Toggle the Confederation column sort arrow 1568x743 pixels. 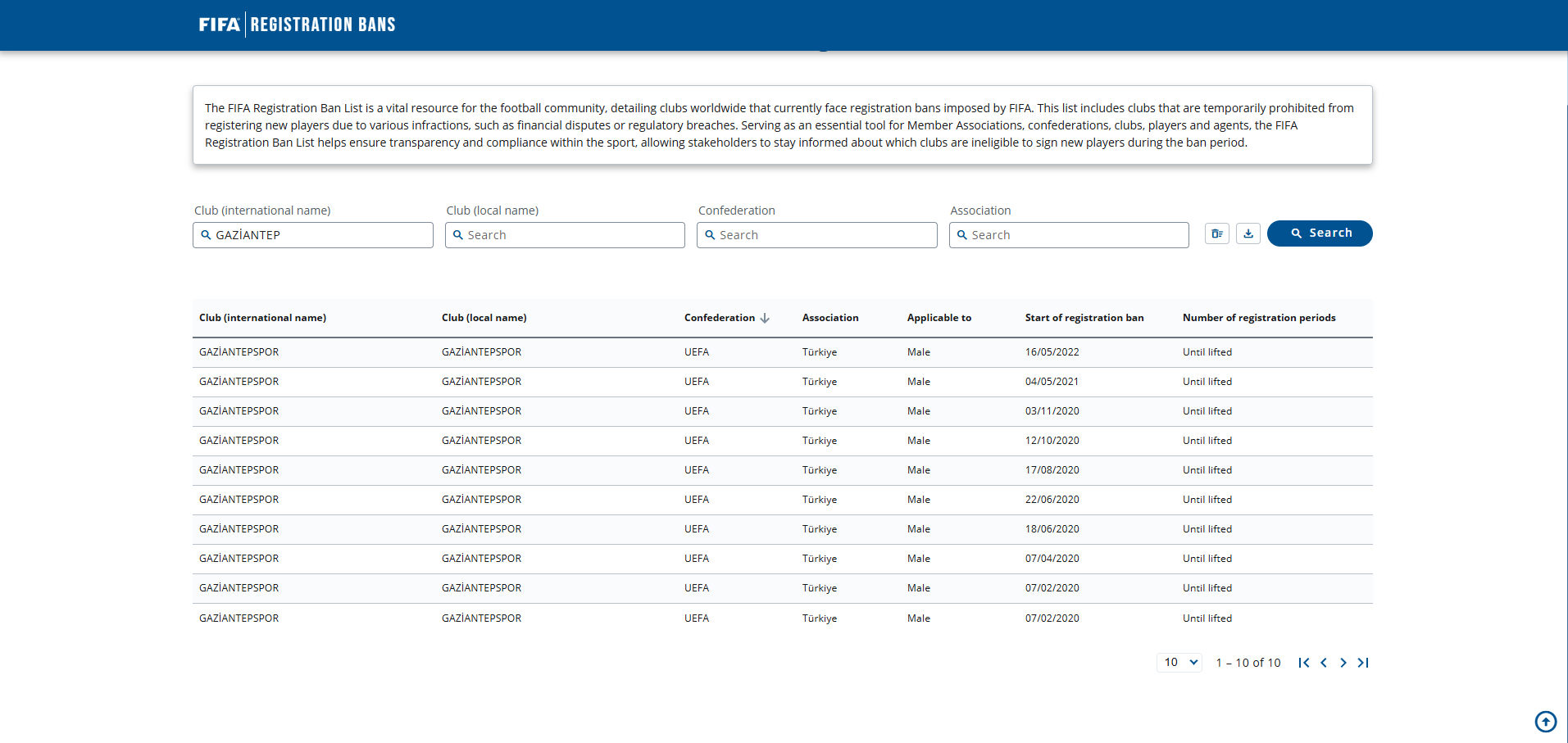765,318
